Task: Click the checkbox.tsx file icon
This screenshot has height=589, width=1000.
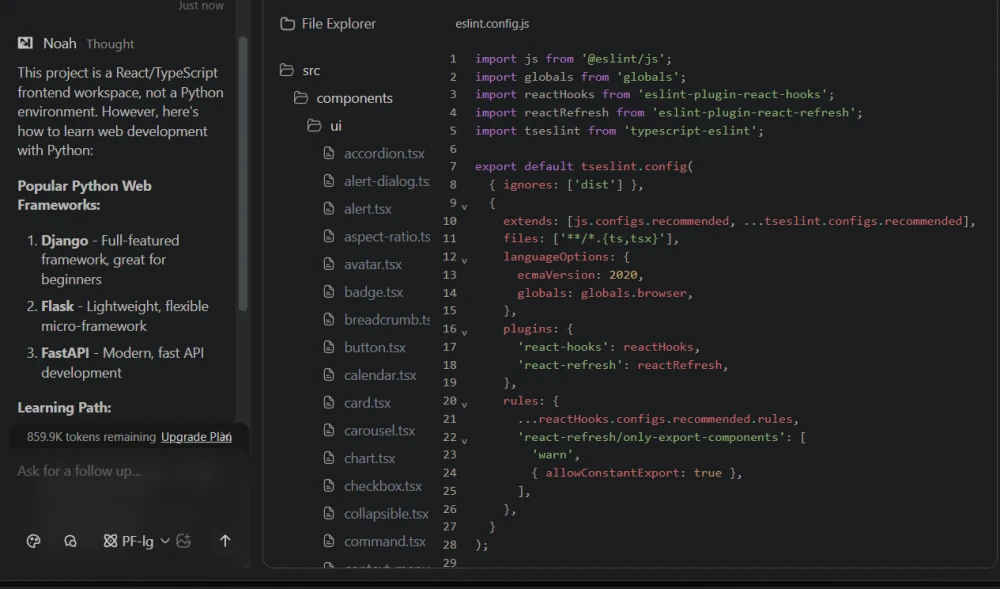Action: pyautogui.click(x=329, y=486)
